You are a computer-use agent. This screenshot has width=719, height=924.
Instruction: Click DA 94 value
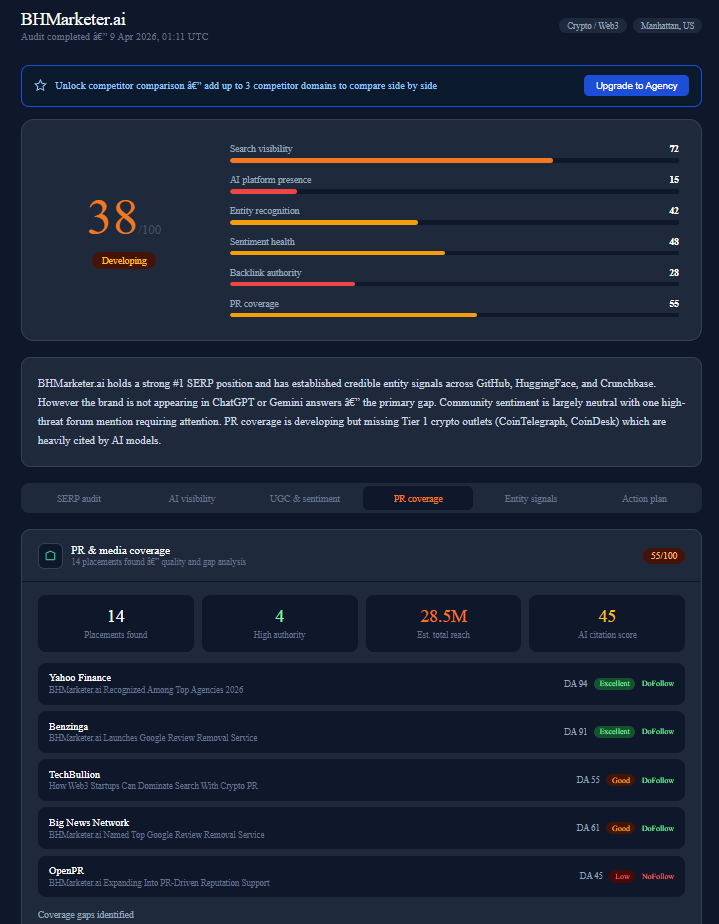tap(576, 684)
